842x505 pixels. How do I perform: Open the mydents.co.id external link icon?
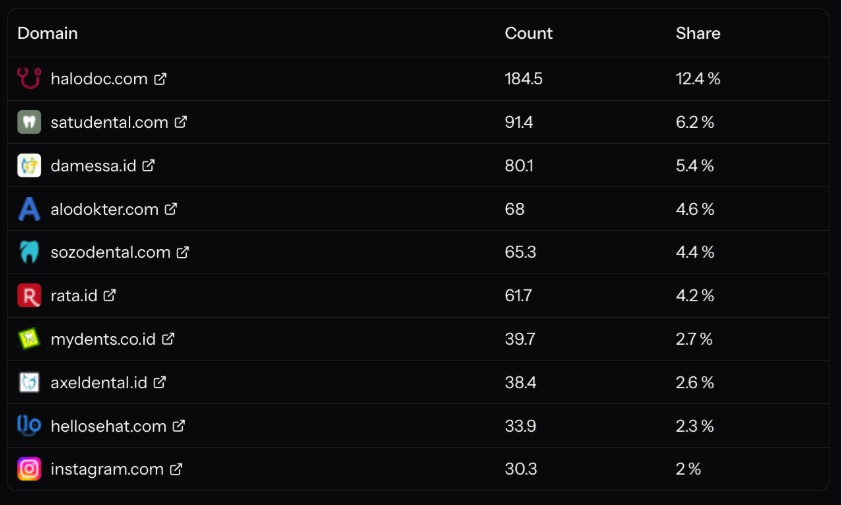click(168, 339)
